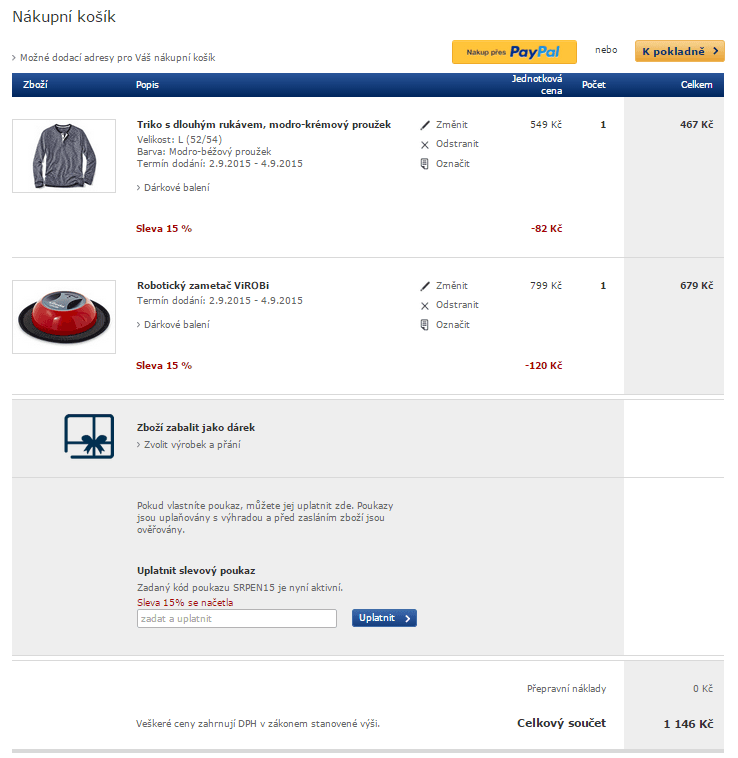Click the bookmark icon beside ViROBi's Označit
738x758 pixels.
point(424,325)
